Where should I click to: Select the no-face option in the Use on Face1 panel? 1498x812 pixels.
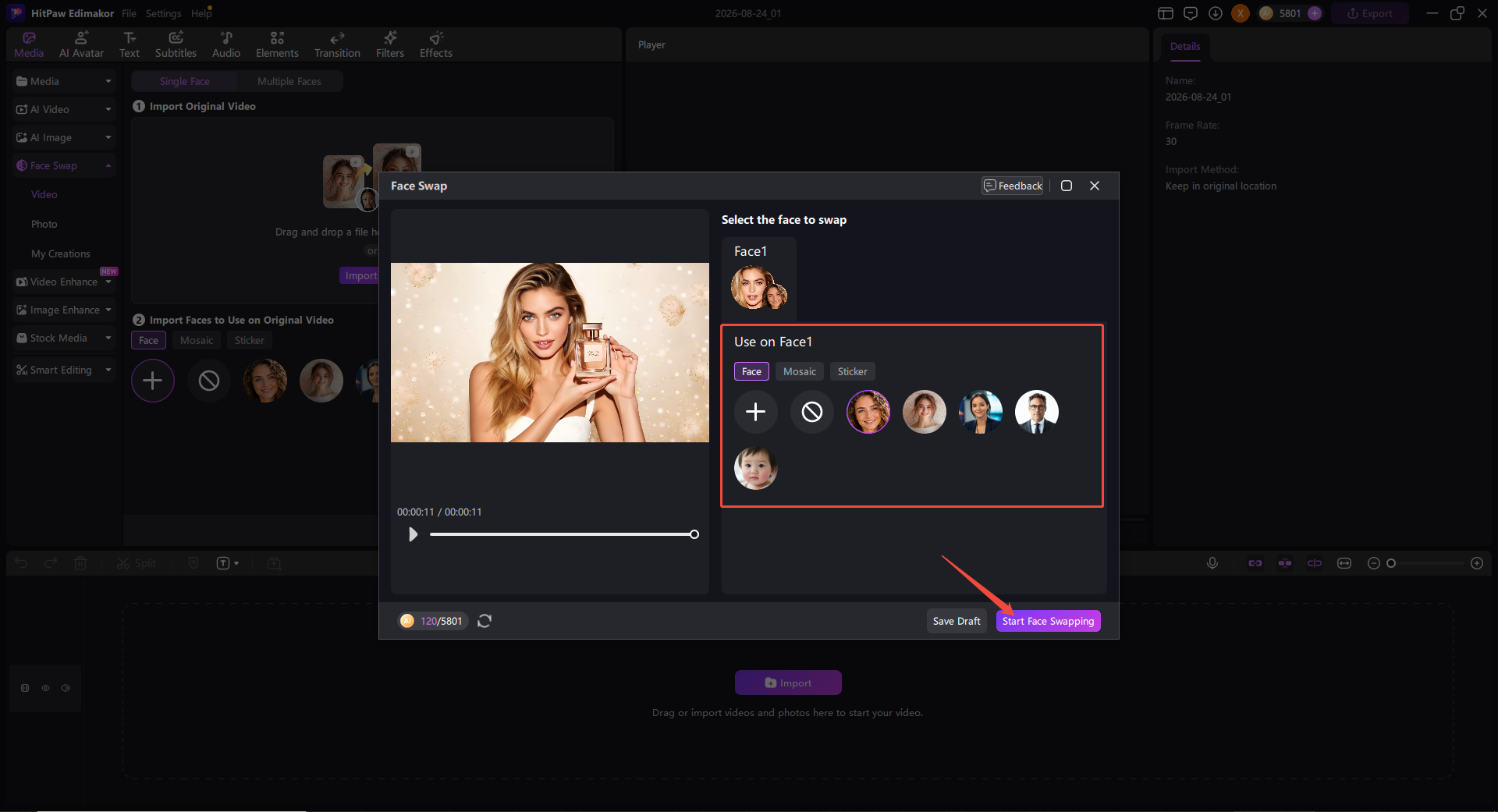[x=812, y=412]
